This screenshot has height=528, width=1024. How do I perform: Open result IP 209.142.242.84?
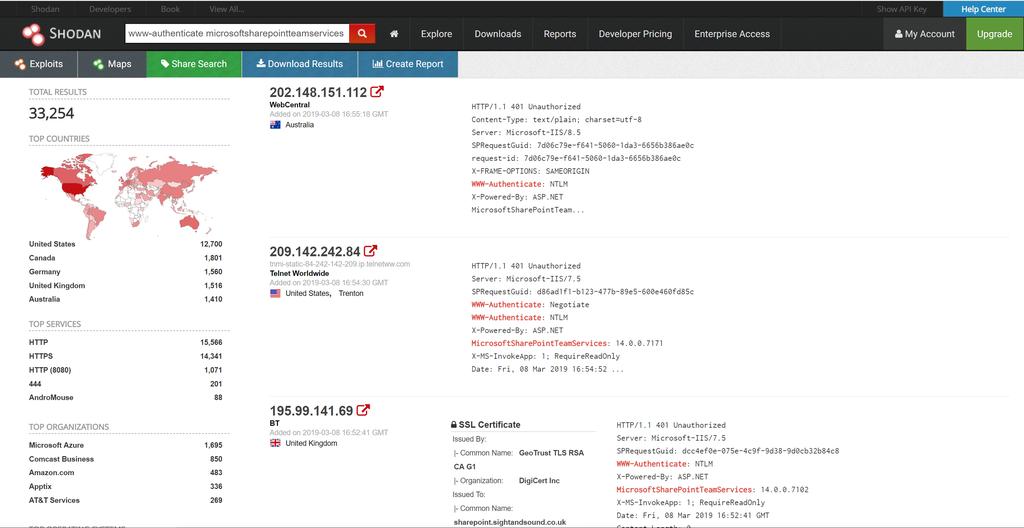coord(315,252)
